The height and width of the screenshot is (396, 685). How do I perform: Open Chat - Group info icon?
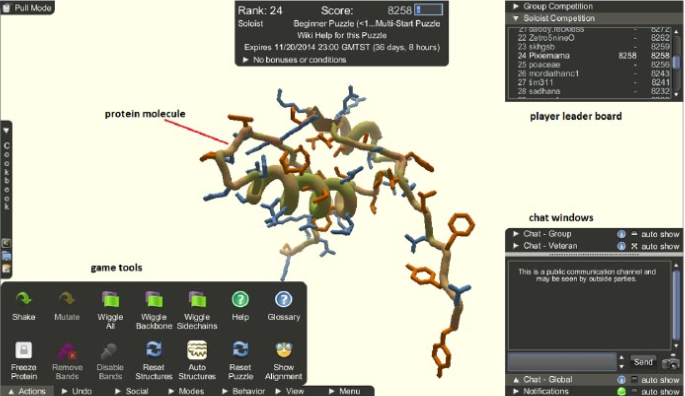pos(621,234)
